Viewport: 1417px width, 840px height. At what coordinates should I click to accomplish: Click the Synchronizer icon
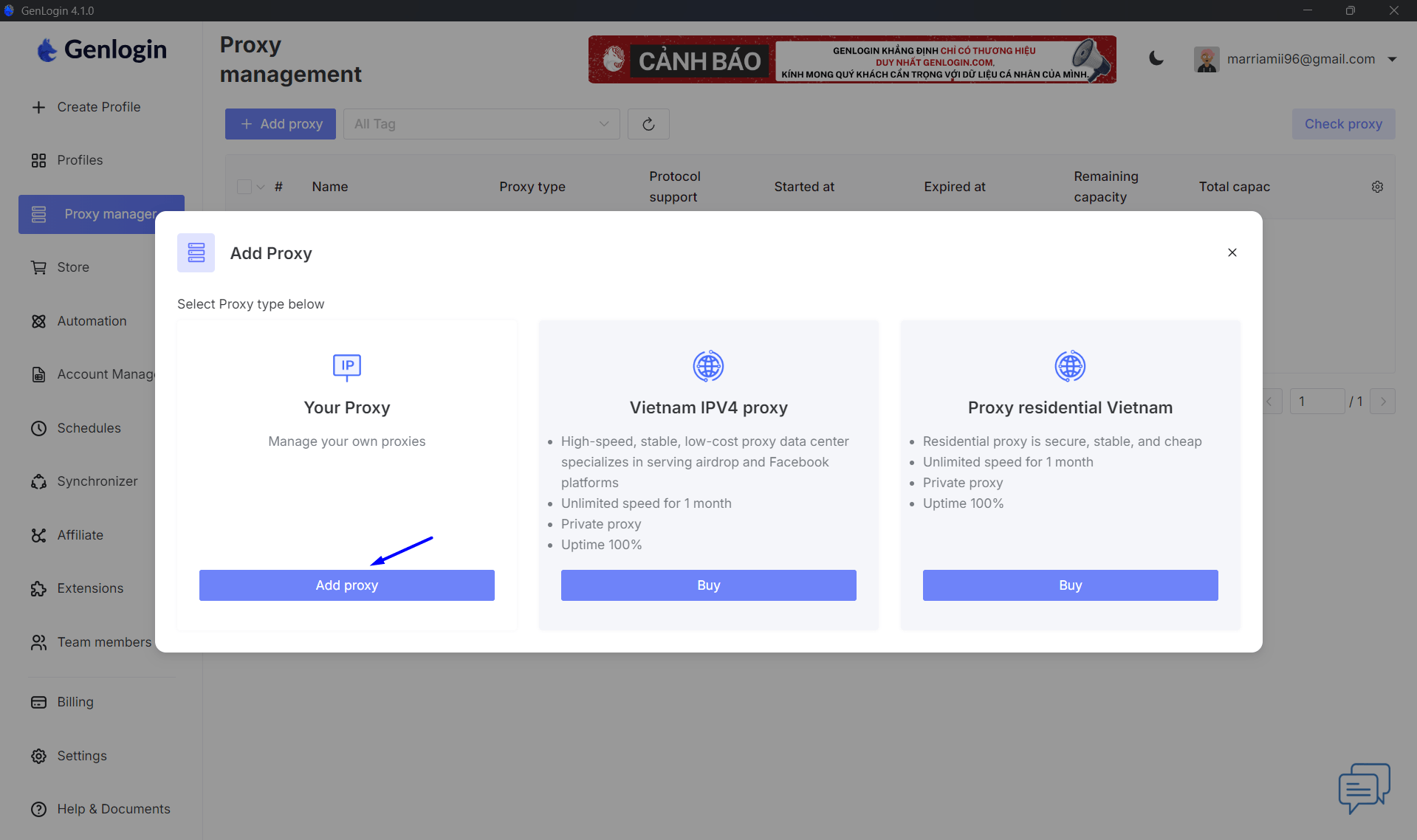point(38,481)
